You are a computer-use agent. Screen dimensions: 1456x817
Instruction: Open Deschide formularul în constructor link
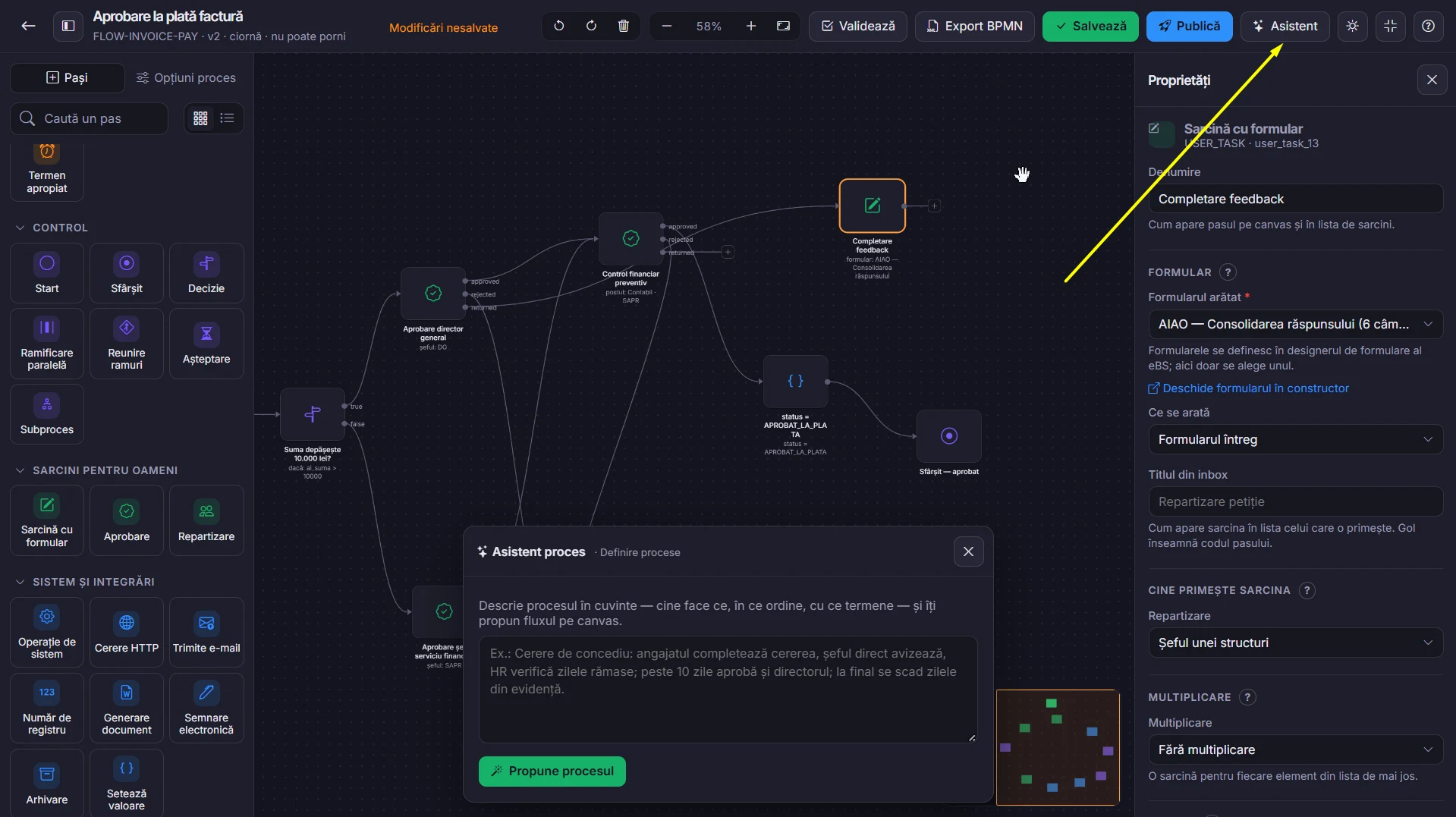(1248, 388)
